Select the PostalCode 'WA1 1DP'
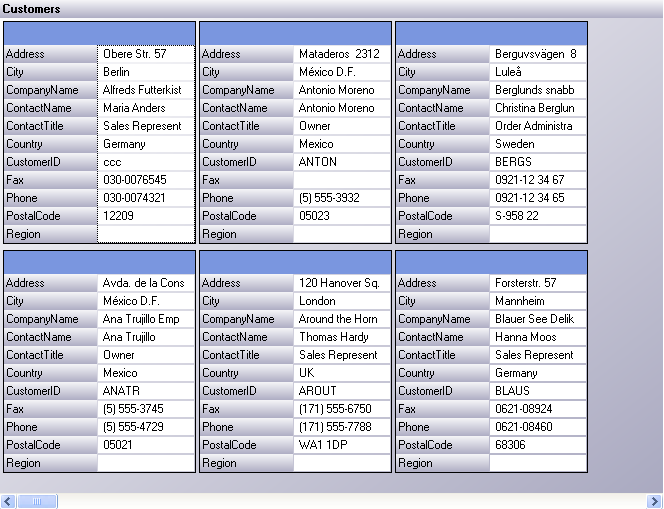 coord(342,445)
